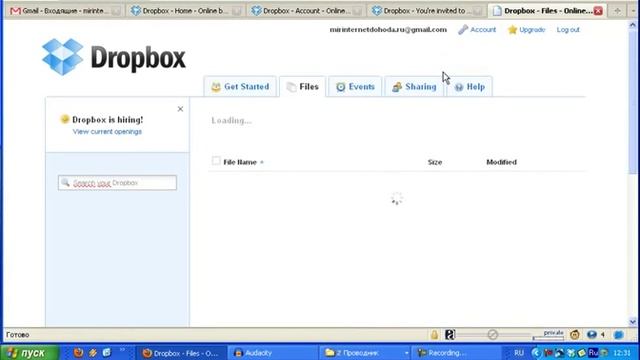Click the magnifier icon in search box

[65, 182]
